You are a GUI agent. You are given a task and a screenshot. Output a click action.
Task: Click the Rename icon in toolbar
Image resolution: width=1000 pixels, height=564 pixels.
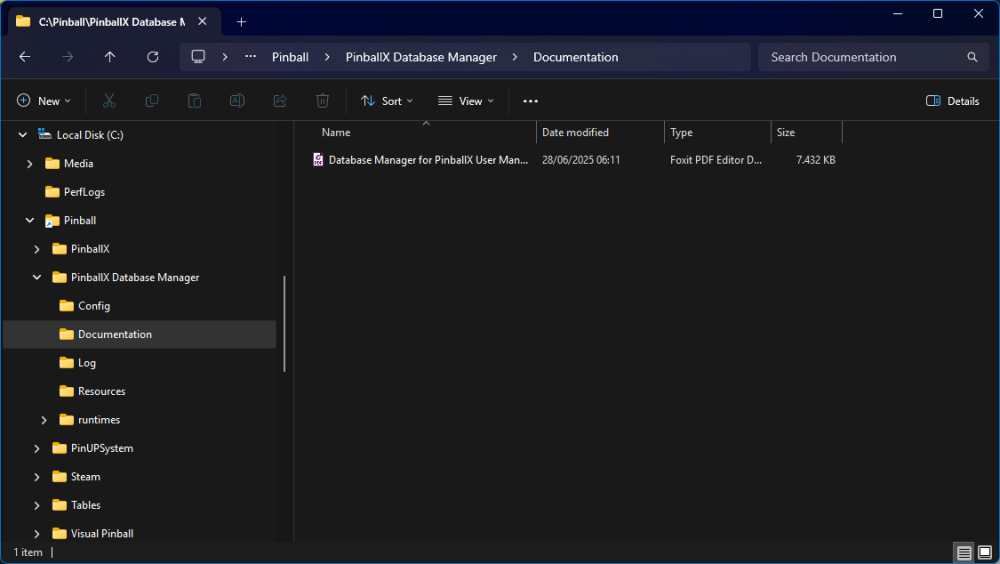[x=237, y=101]
